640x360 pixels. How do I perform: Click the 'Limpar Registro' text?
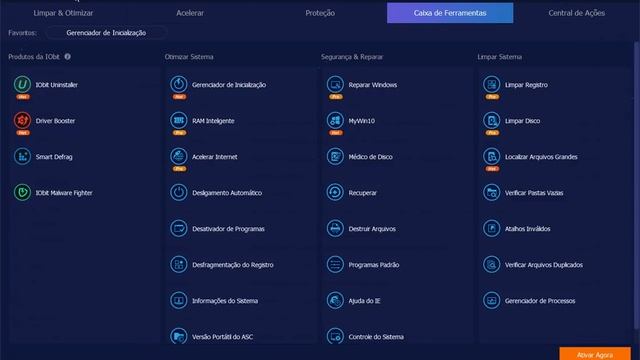pyautogui.click(x=526, y=85)
